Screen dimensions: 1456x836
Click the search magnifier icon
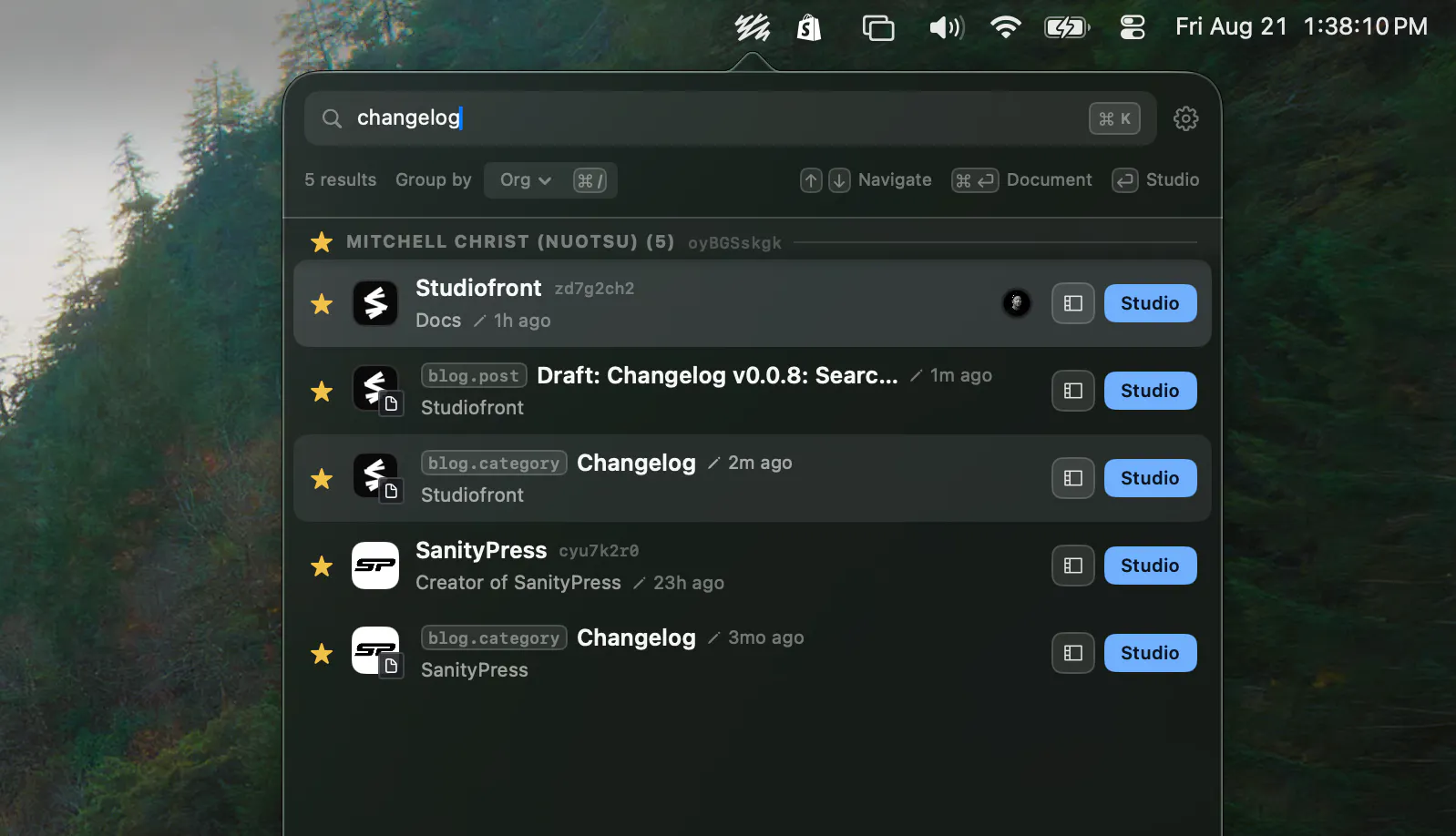pyautogui.click(x=333, y=118)
